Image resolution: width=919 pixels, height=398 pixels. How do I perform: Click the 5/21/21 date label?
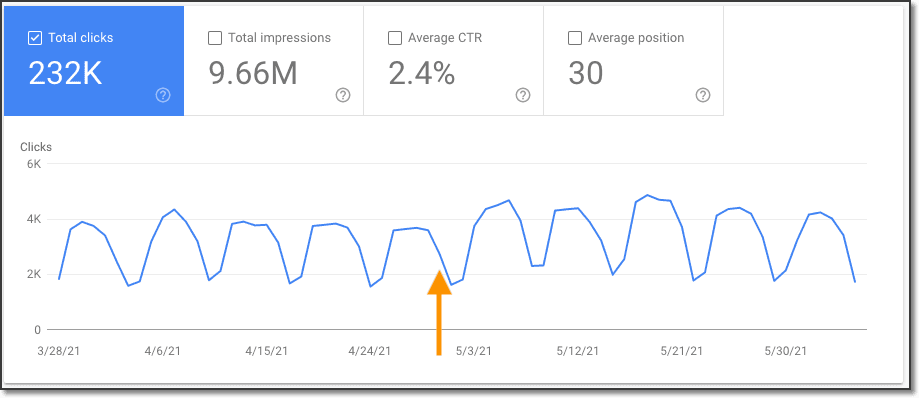coord(682,351)
